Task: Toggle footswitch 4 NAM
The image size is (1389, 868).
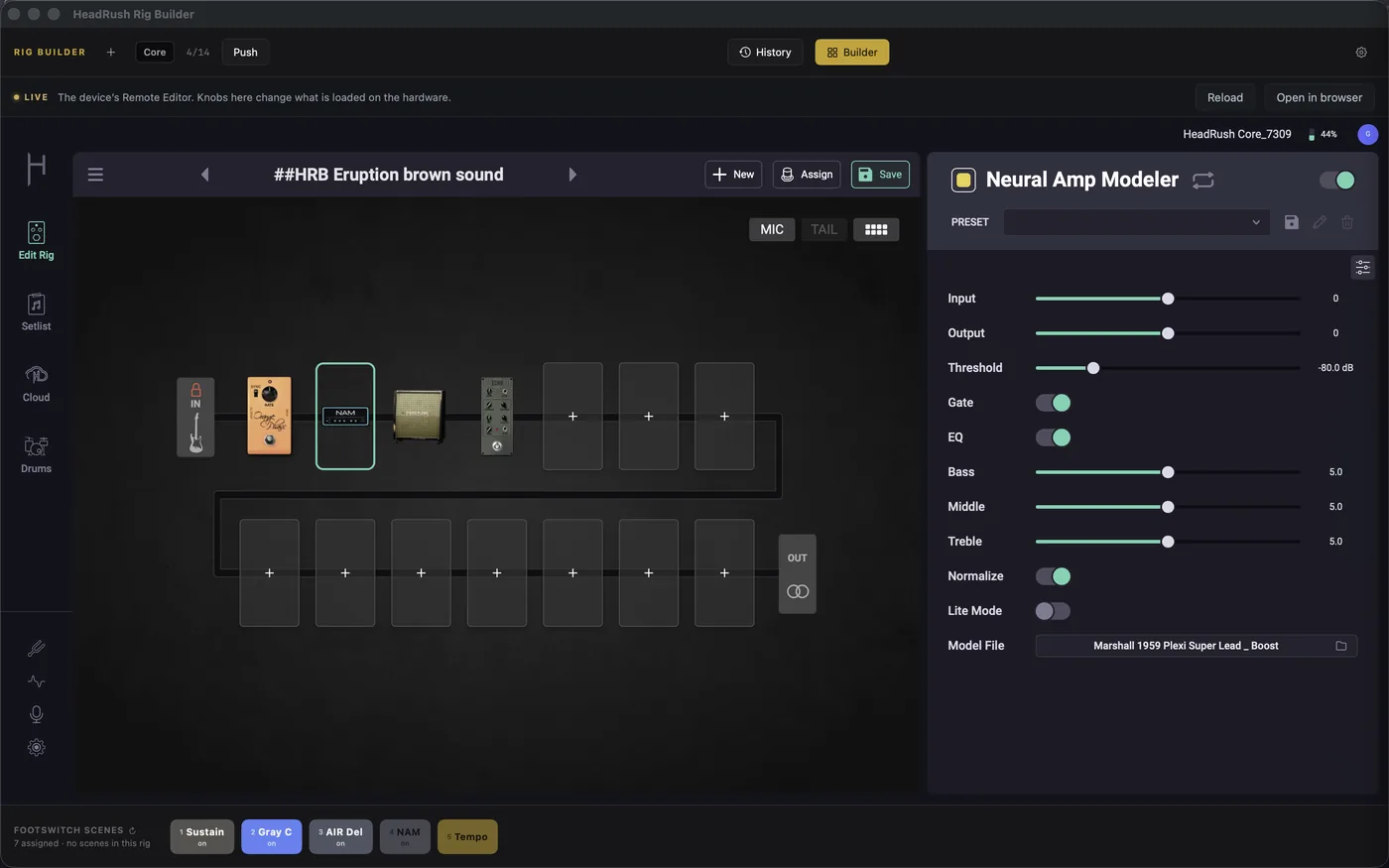Action: pos(405,836)
